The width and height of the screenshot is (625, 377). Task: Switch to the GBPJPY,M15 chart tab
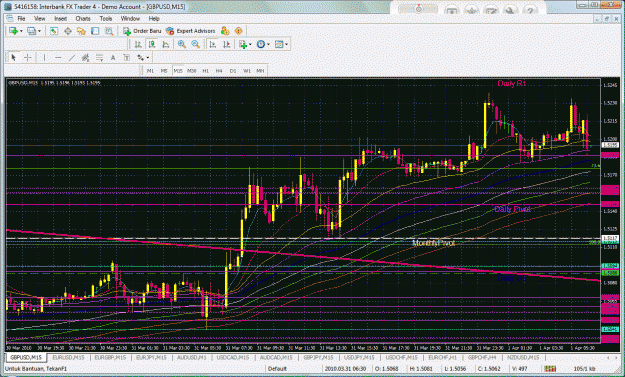[318, 358]
